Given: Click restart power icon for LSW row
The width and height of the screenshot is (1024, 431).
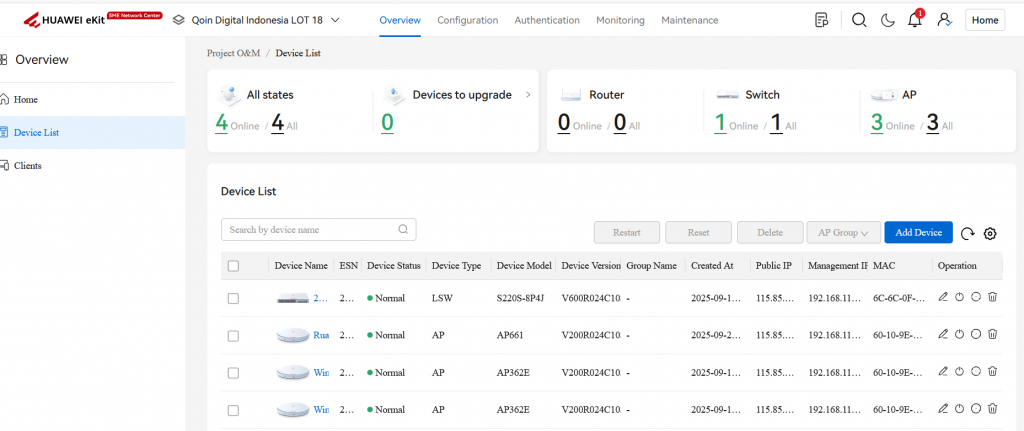Looking at the screenshot, I should click(959, 298).
